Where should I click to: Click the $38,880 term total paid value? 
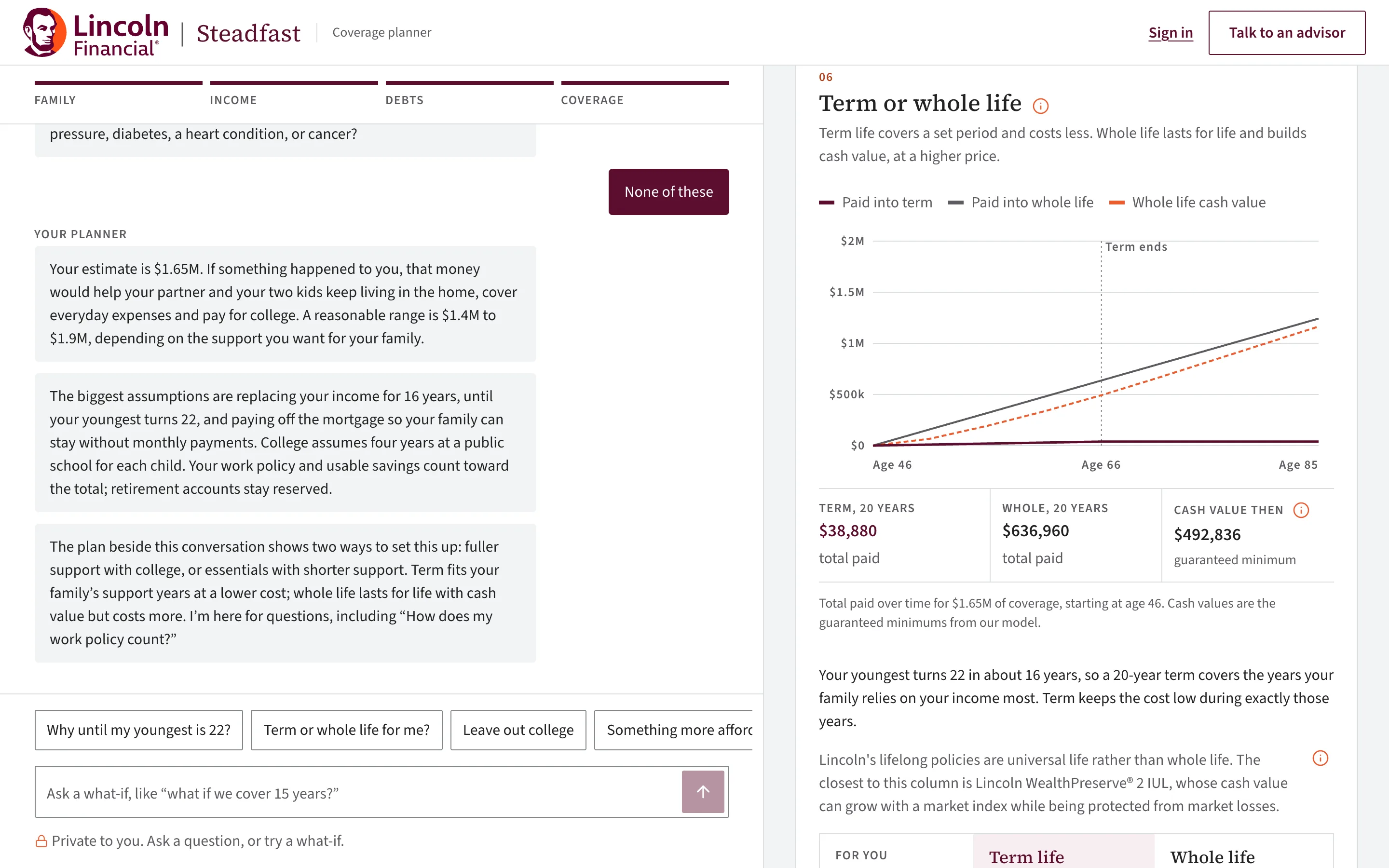[848, 530]
